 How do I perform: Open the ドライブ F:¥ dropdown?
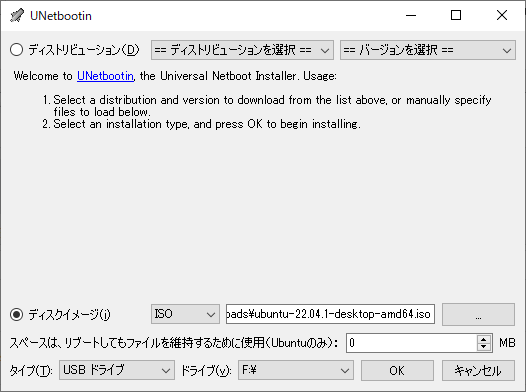tap(296, 370)
